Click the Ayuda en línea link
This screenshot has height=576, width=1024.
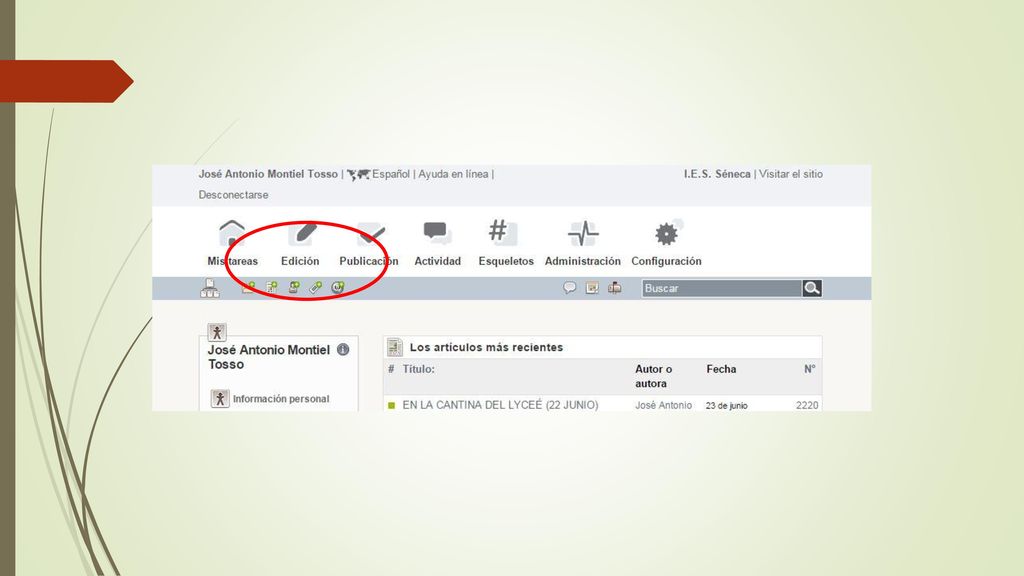pos(453,174)
